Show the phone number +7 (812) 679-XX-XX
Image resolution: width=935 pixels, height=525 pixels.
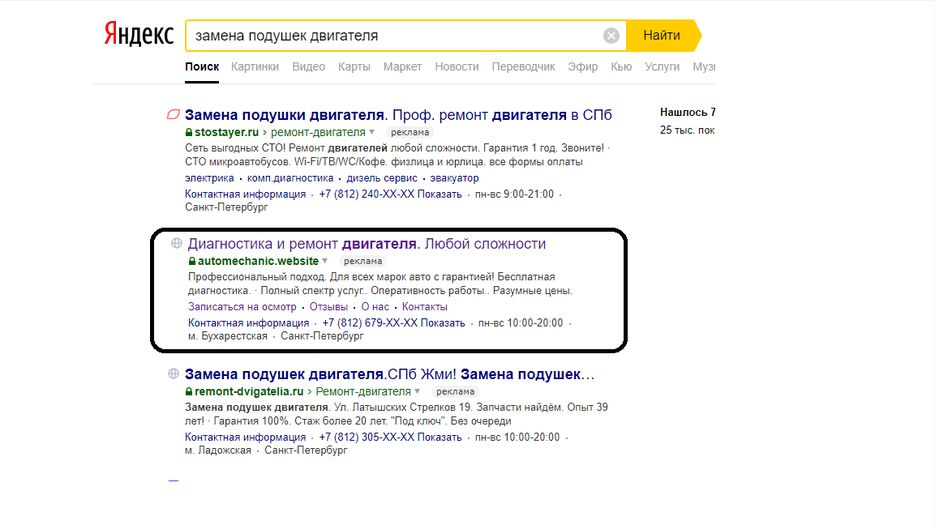(394, 323)
